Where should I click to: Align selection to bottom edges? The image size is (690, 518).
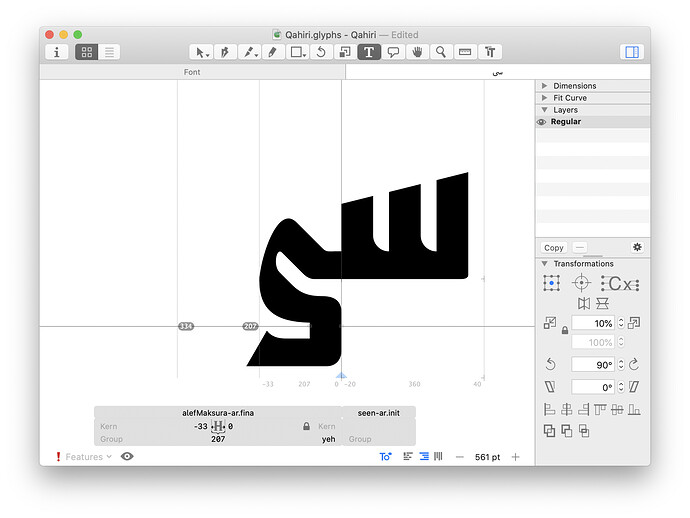tap(634, 410)
